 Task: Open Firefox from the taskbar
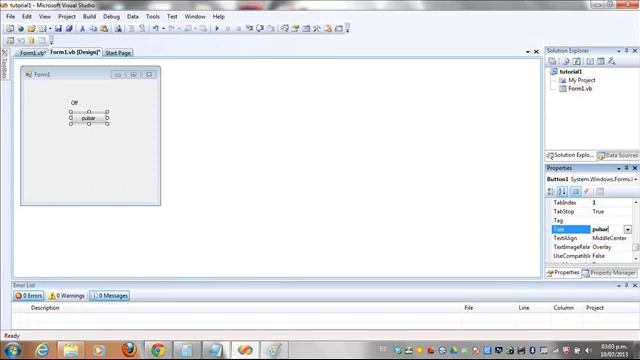[129, 350]
